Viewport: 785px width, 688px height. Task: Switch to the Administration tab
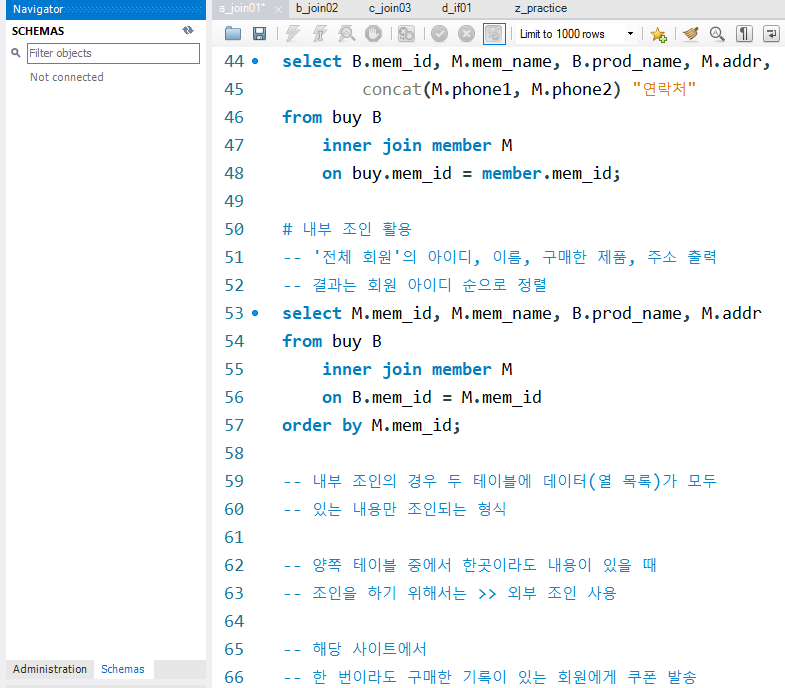50,669
